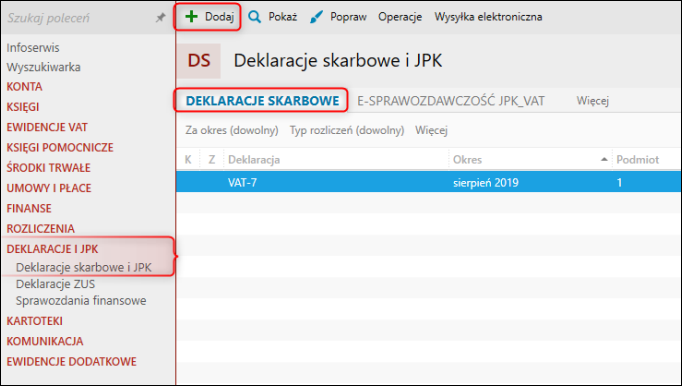Open Wysyłka elektroniczna menu
Screen dimensions: 682x386
(488, 17)
